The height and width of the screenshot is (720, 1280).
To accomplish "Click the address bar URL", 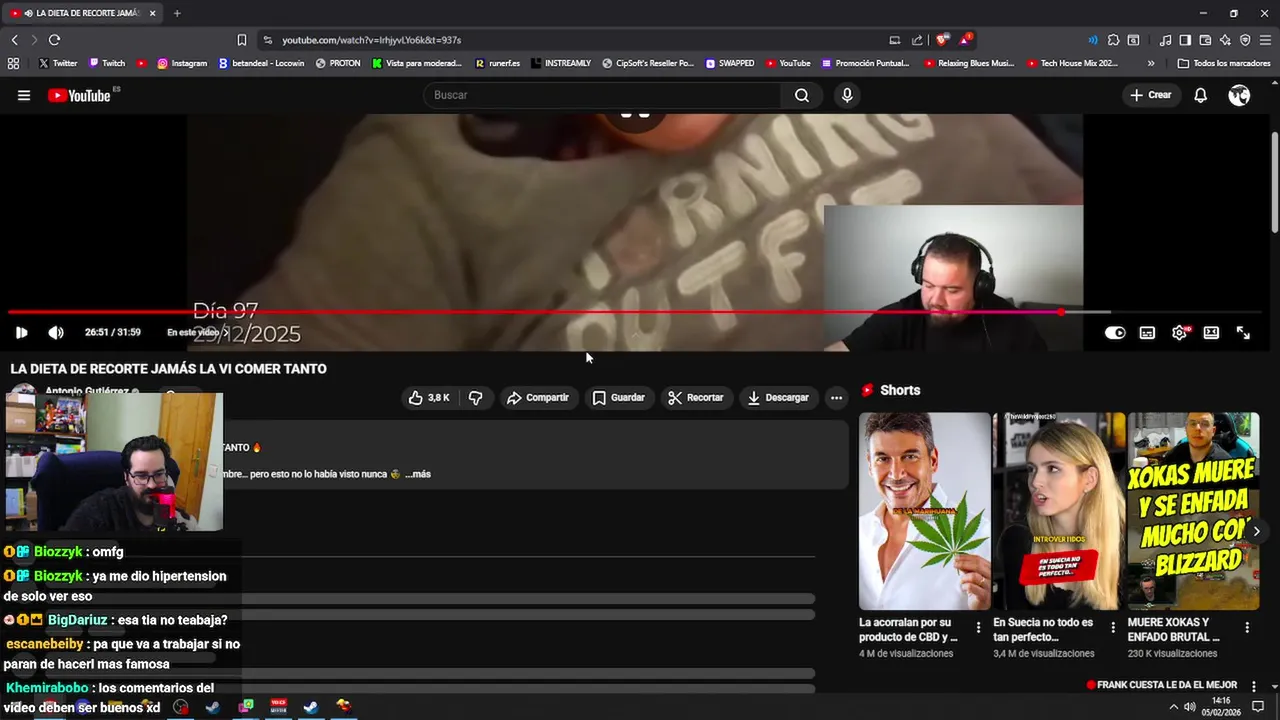I will tap(371, 40).
